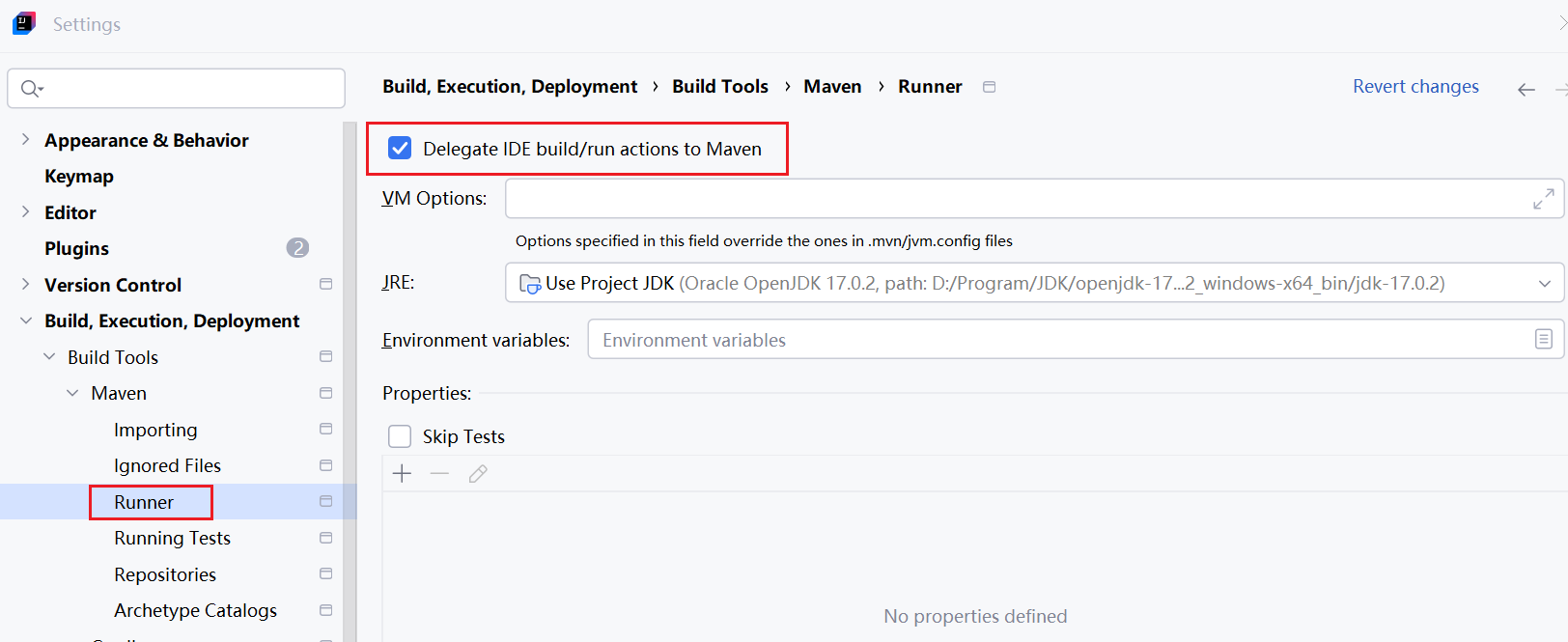The width and height of the screenshot is (1568, 642).
Task: Click the back navigation arrow
Action: pyautogui.click(x=1526, y=90)
